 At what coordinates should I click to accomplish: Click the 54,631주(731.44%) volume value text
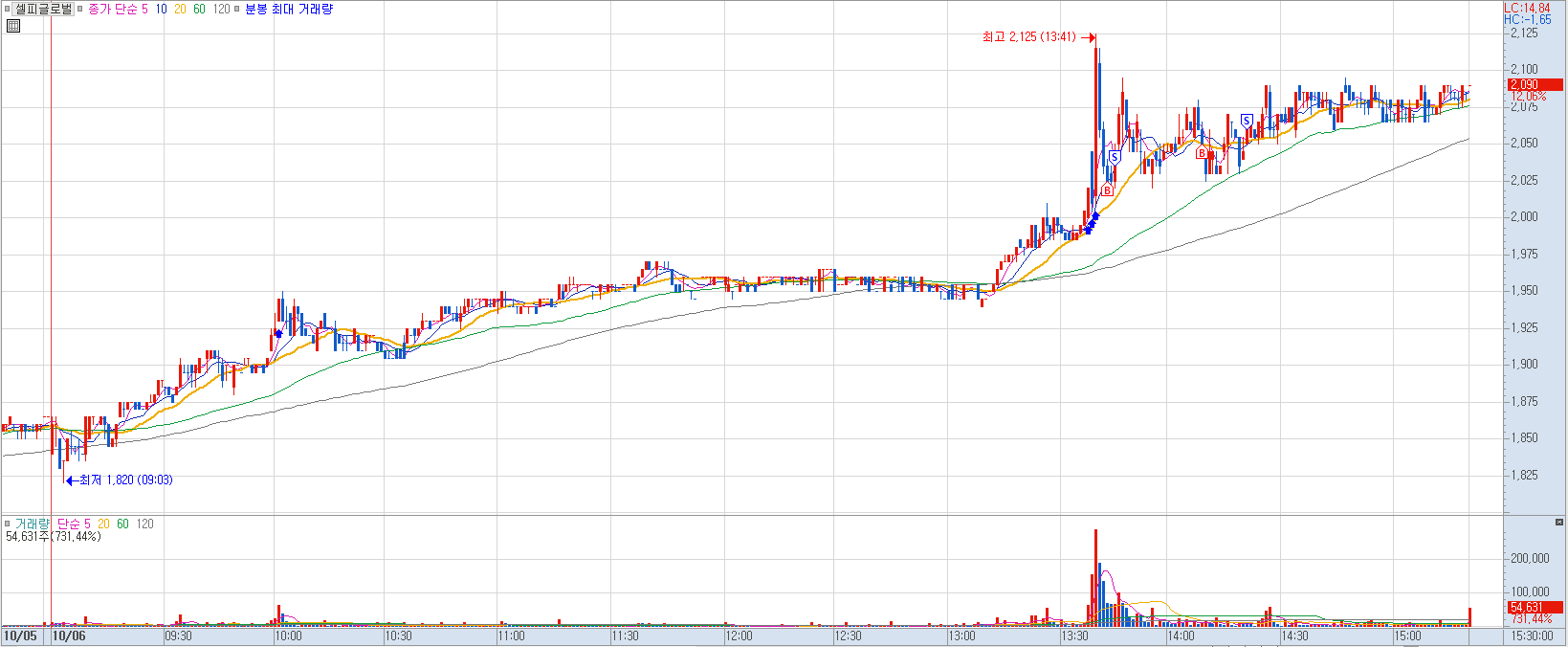[53, 536]
